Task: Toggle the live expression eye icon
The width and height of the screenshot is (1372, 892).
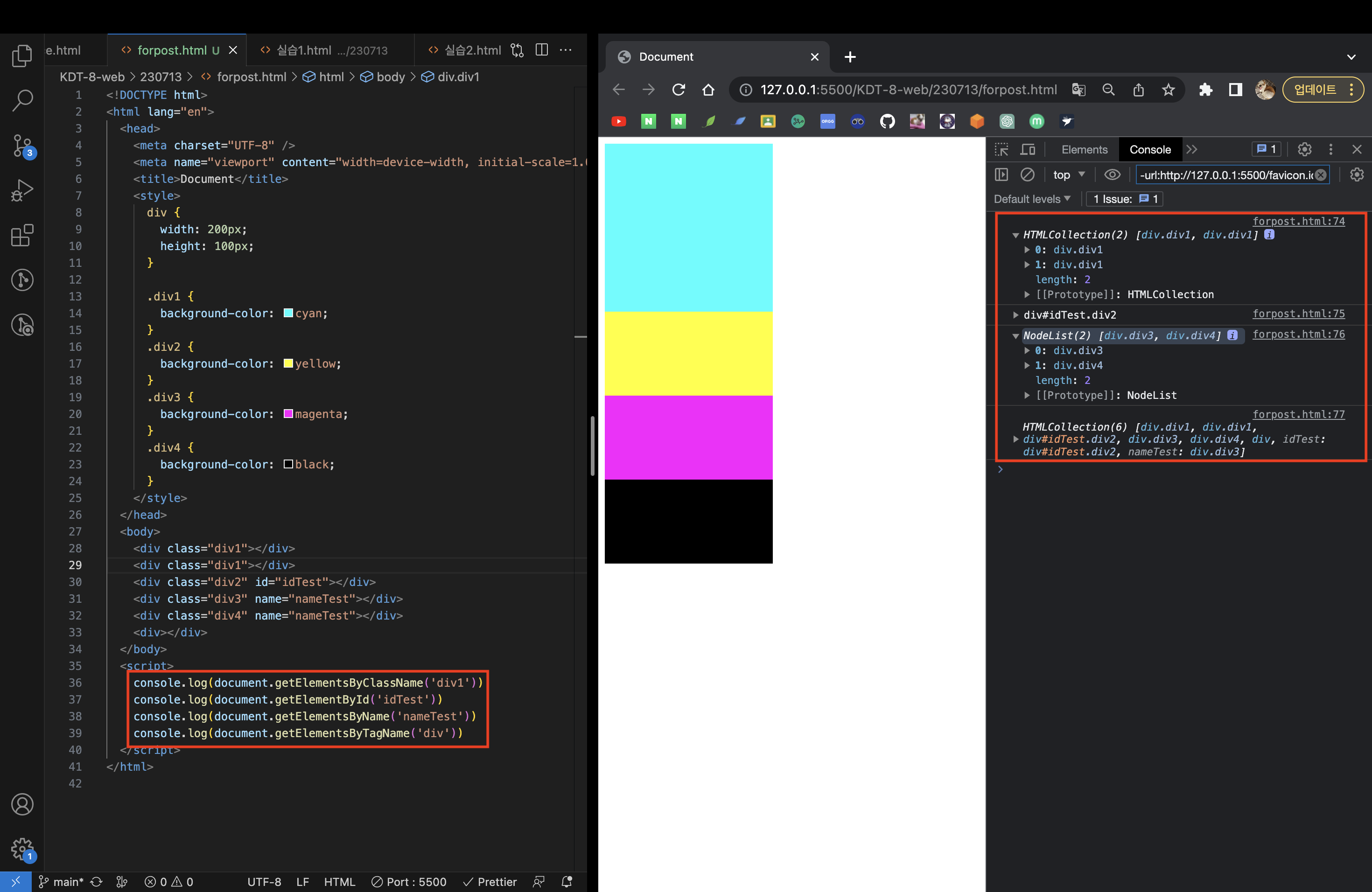Action: [x=1112, y=174]
